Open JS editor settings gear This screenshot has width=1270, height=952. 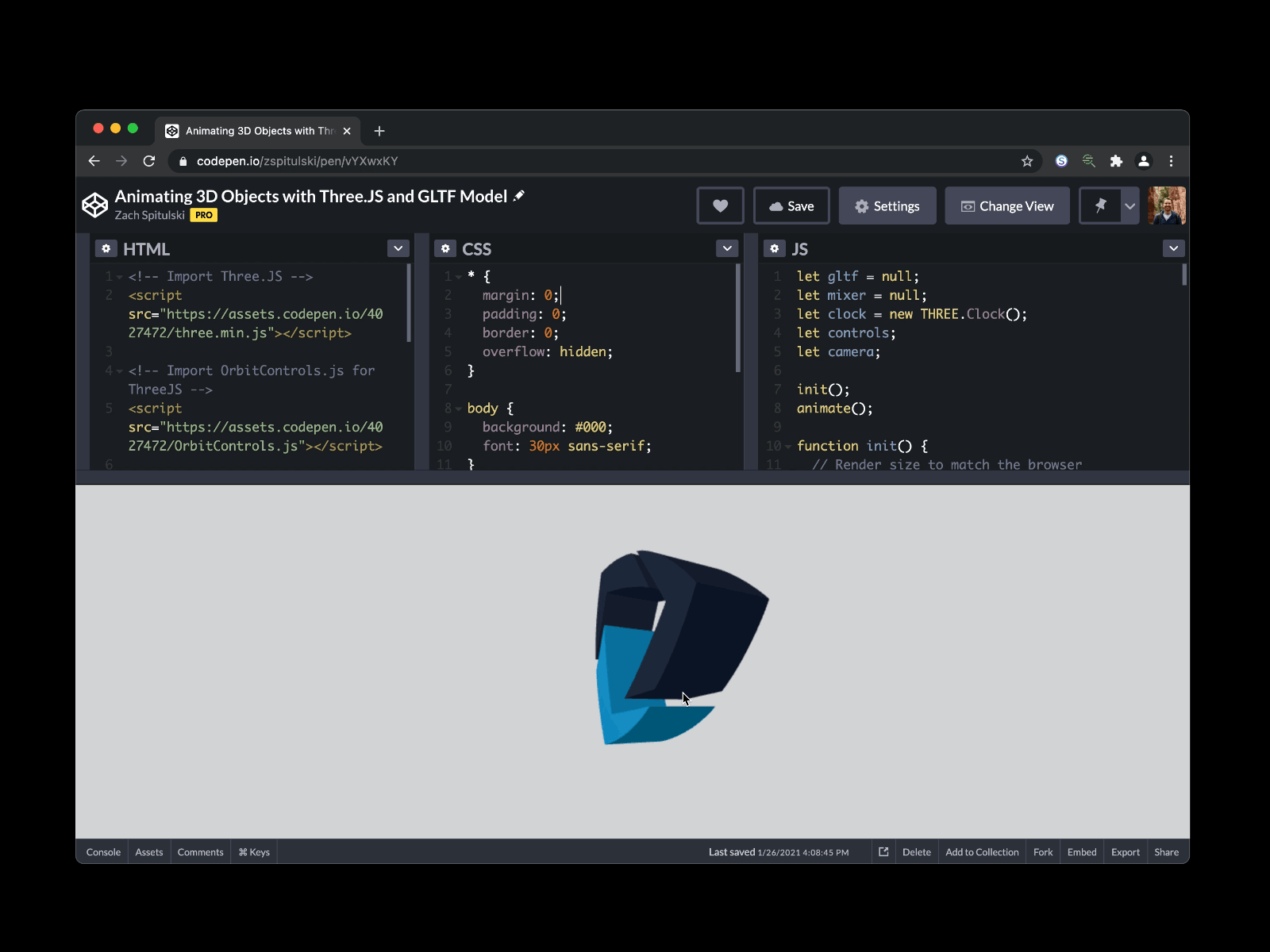(775, 249)
